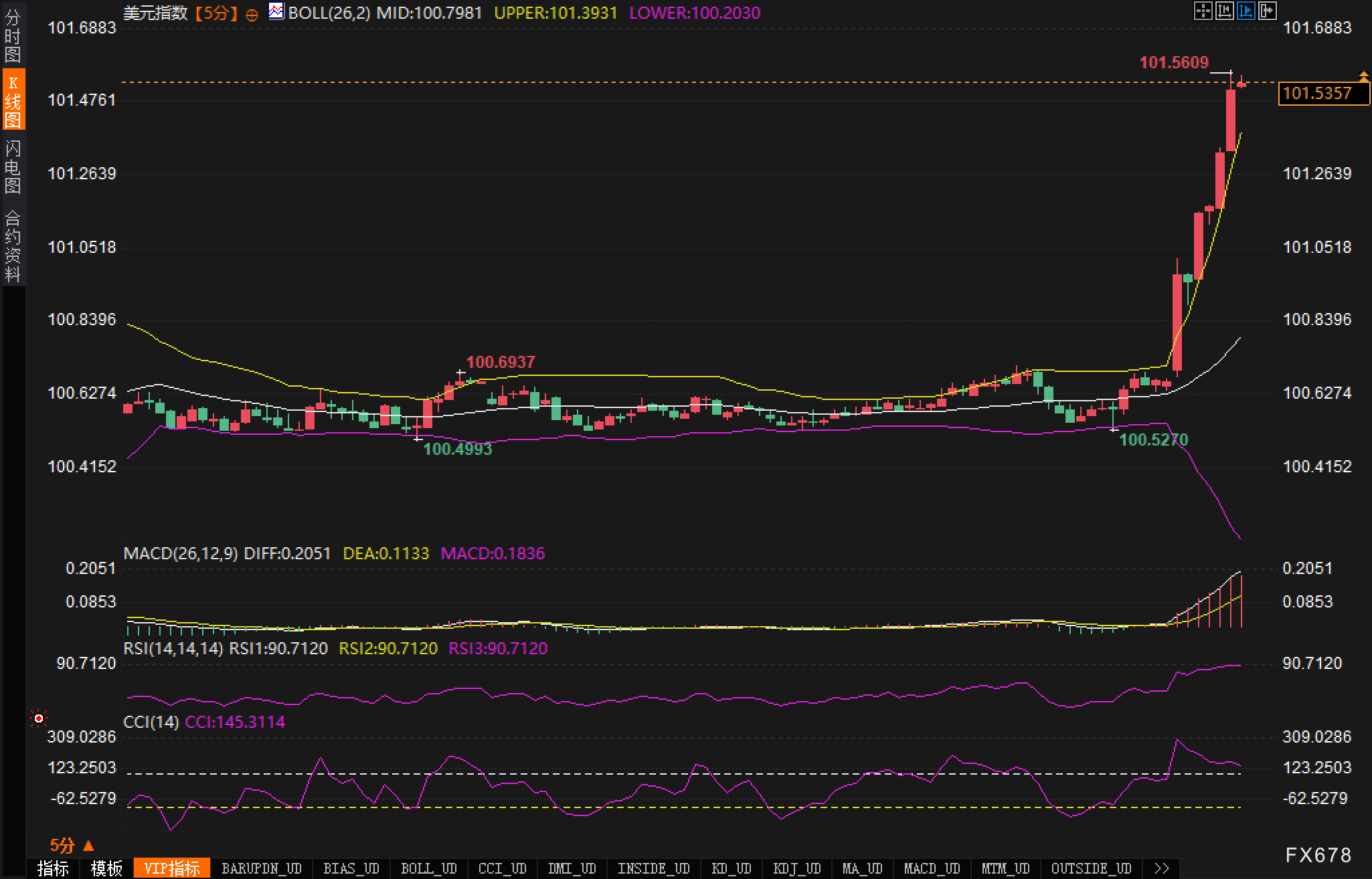Select the K线图 sidebar tab

pyautogui.click(x=13, y=101)
